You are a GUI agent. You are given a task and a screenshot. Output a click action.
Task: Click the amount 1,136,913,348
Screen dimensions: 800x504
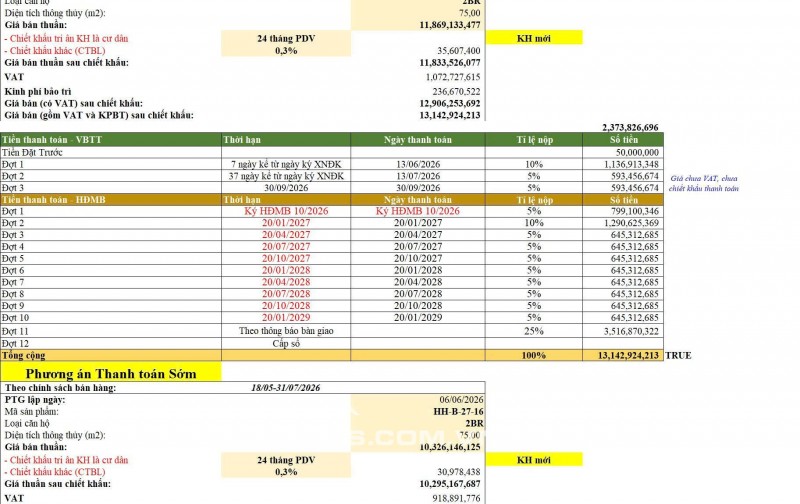pyautogui.click(x=631, y=164)
